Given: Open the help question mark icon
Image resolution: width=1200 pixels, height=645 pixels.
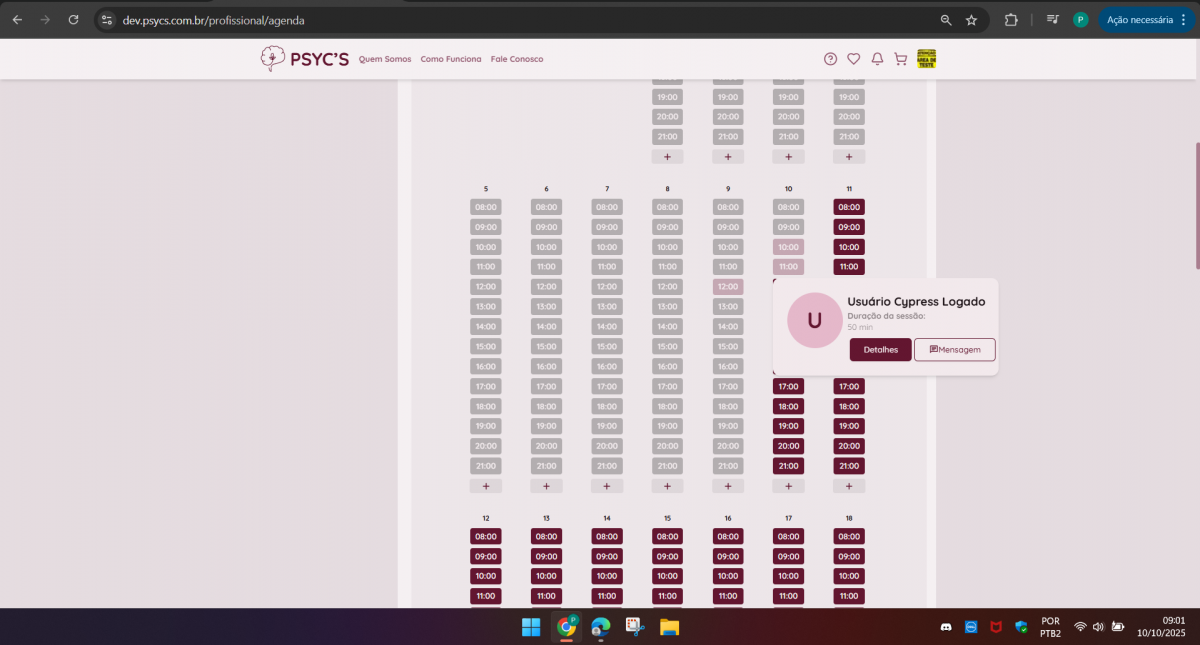Looking at the screenshot, I should tap(830, 59).
